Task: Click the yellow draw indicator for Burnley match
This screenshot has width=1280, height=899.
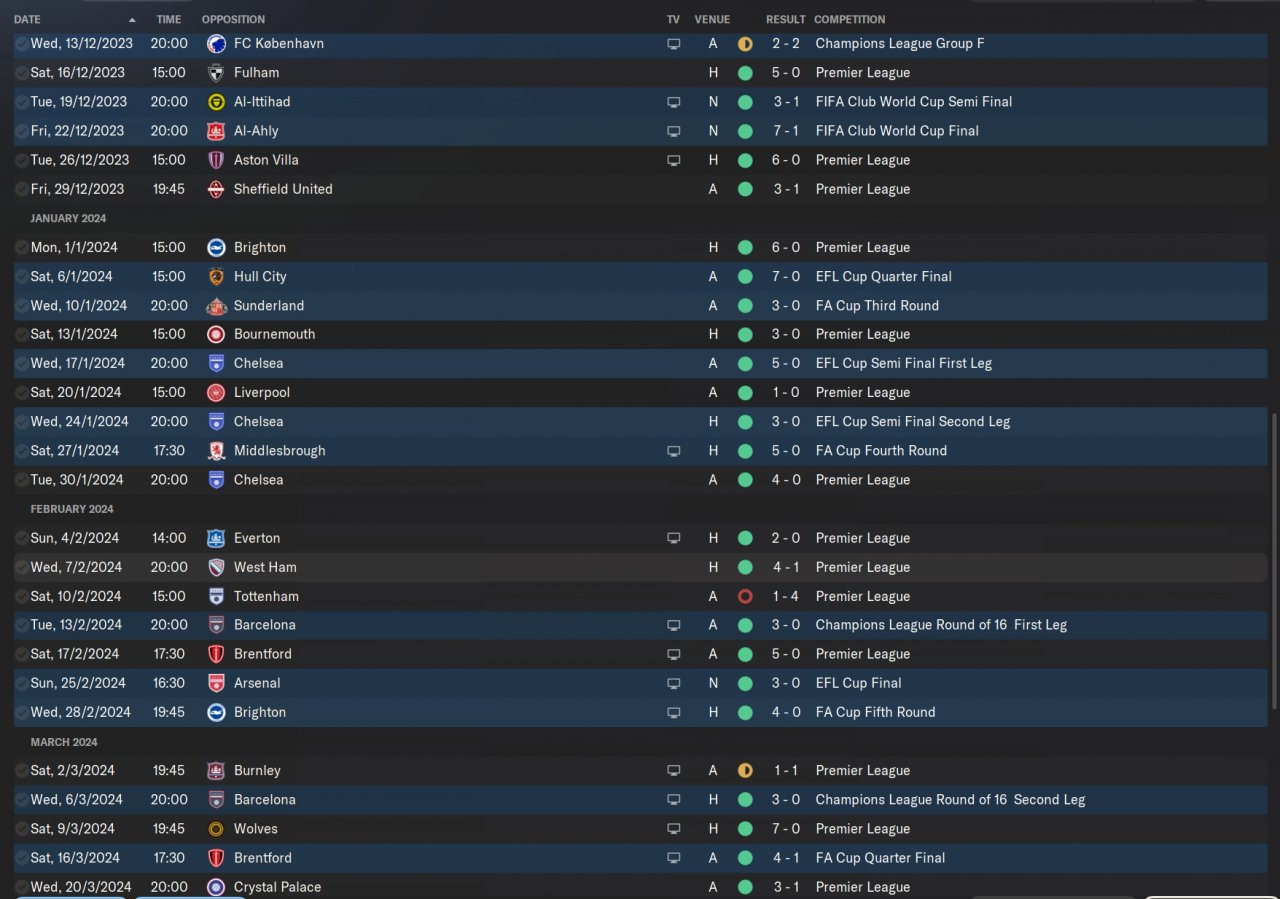Action: pos(745,770)
